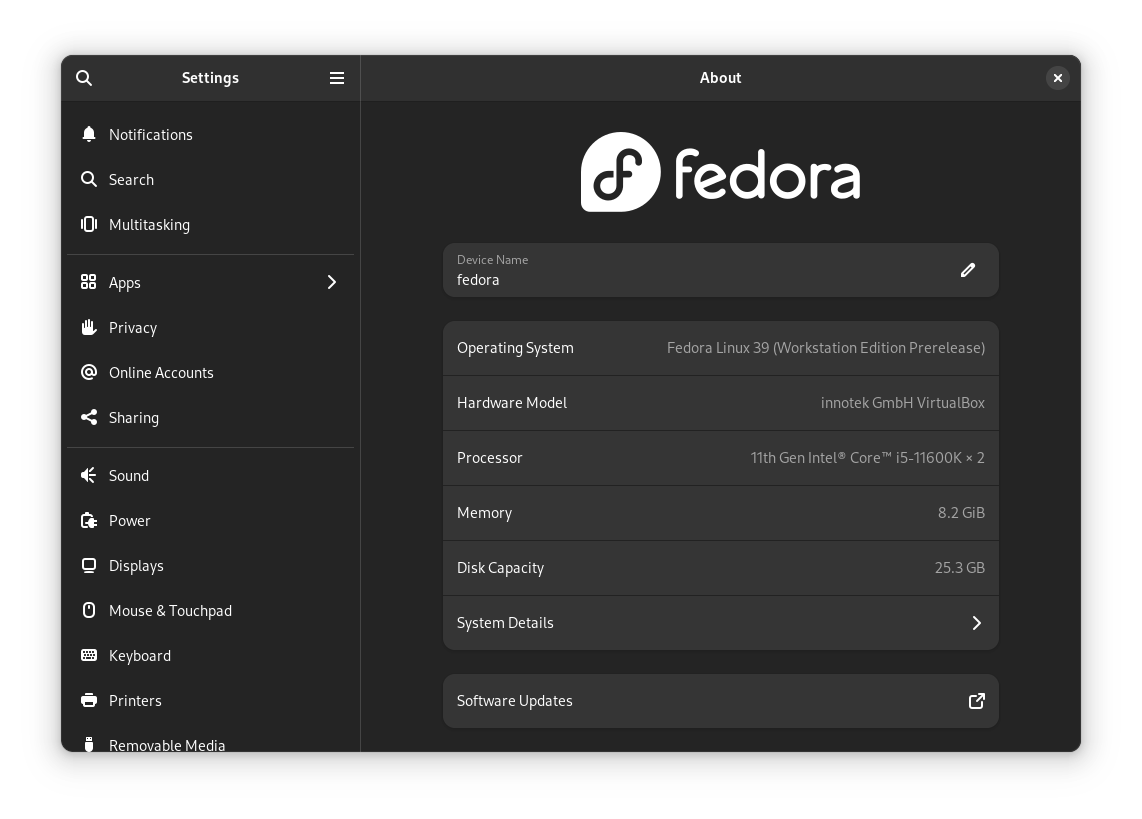Open Software Updates via external link icon
This screenshot has width=1142, height=819.
pos(976,701)
